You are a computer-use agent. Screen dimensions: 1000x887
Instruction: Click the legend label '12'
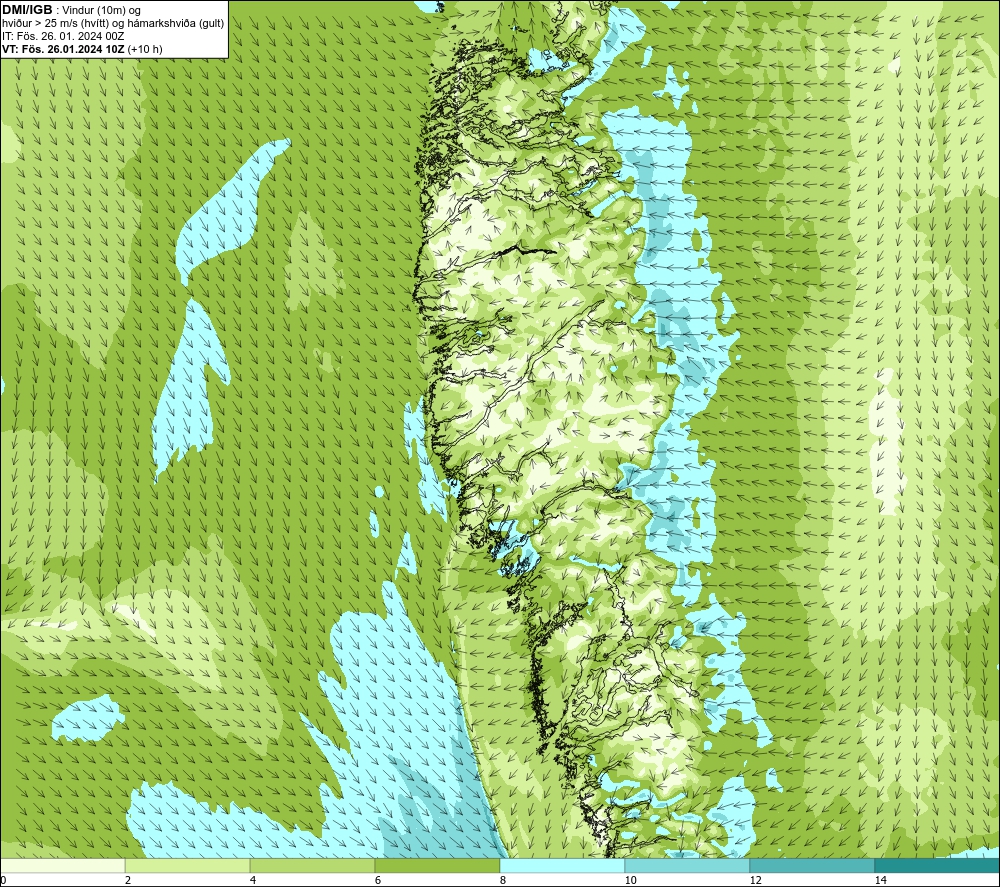755,881
